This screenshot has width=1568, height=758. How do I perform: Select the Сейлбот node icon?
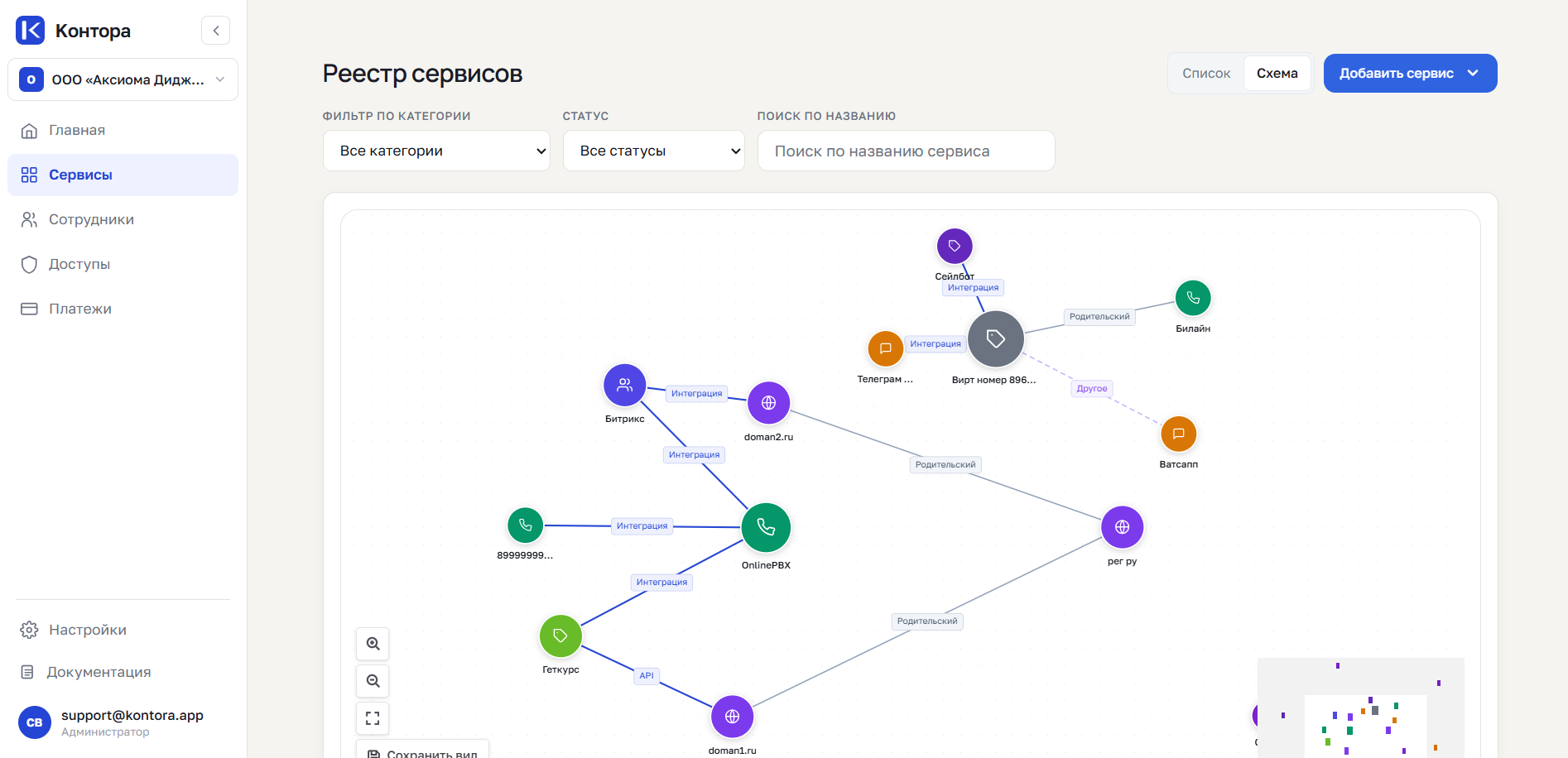[x=955, y=246]
